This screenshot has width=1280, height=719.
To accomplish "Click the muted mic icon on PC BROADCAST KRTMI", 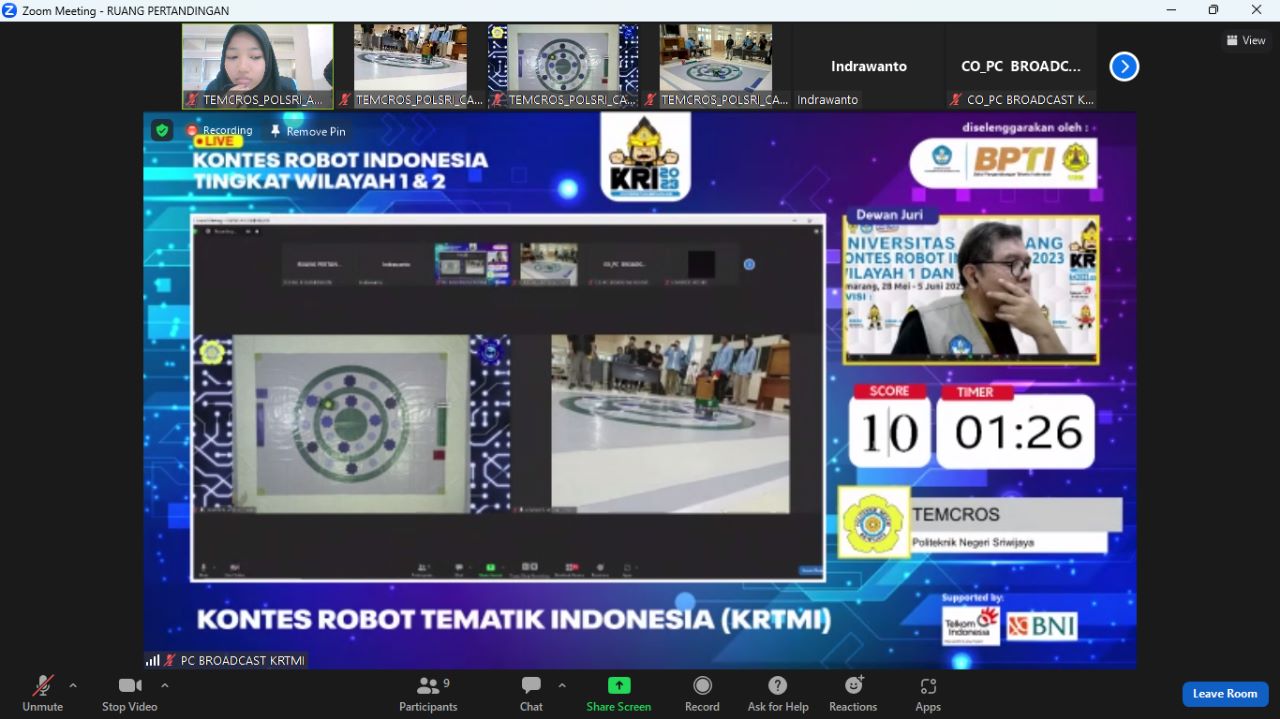I will (x=168, y=659).
